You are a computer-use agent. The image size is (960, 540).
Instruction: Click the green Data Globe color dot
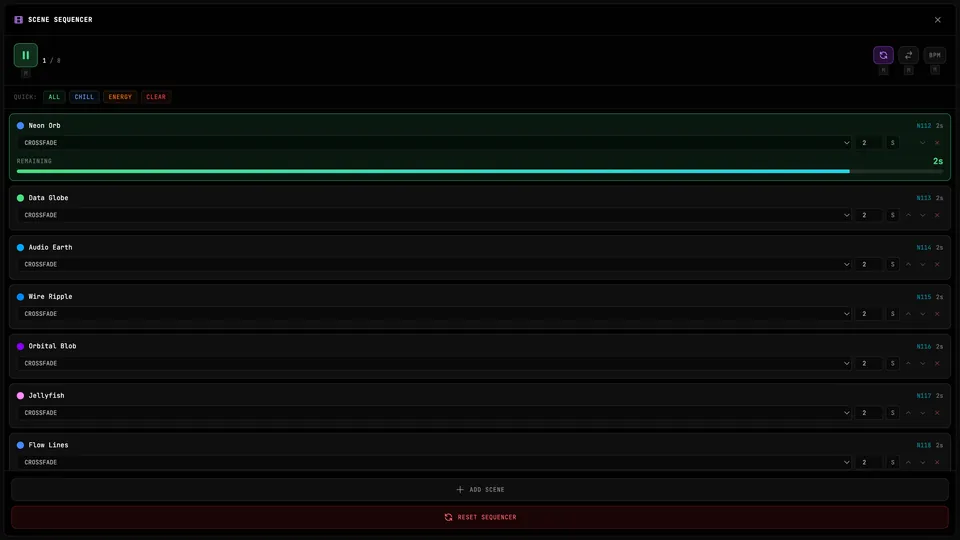click(20, 198)
